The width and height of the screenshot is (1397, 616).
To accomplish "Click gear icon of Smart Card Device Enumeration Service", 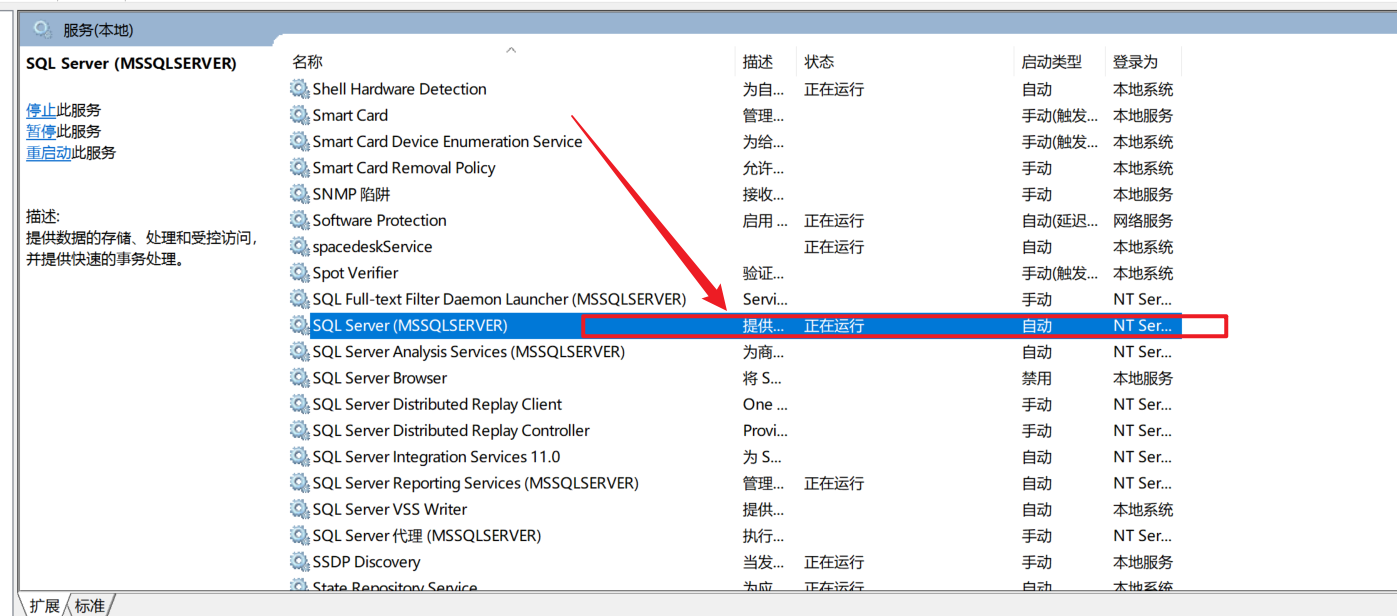I will tap(300, 142).
